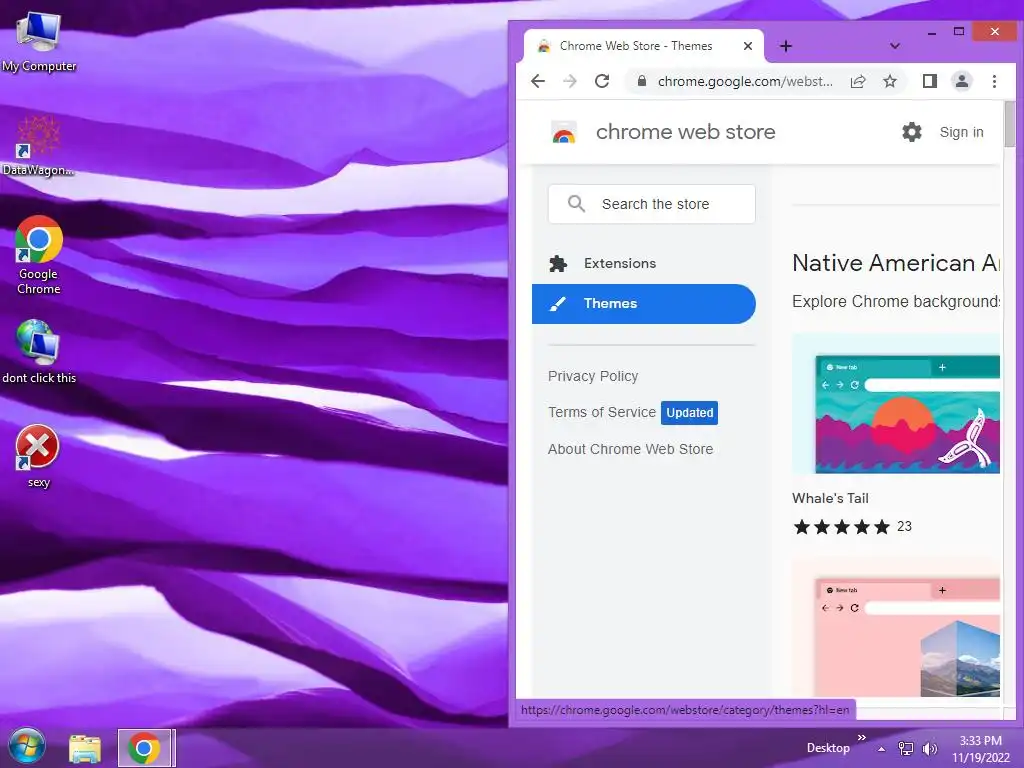Click the page vertical scrollbar thumb
This screenshot has height=768, width=1024.
tap(1010, 124)
